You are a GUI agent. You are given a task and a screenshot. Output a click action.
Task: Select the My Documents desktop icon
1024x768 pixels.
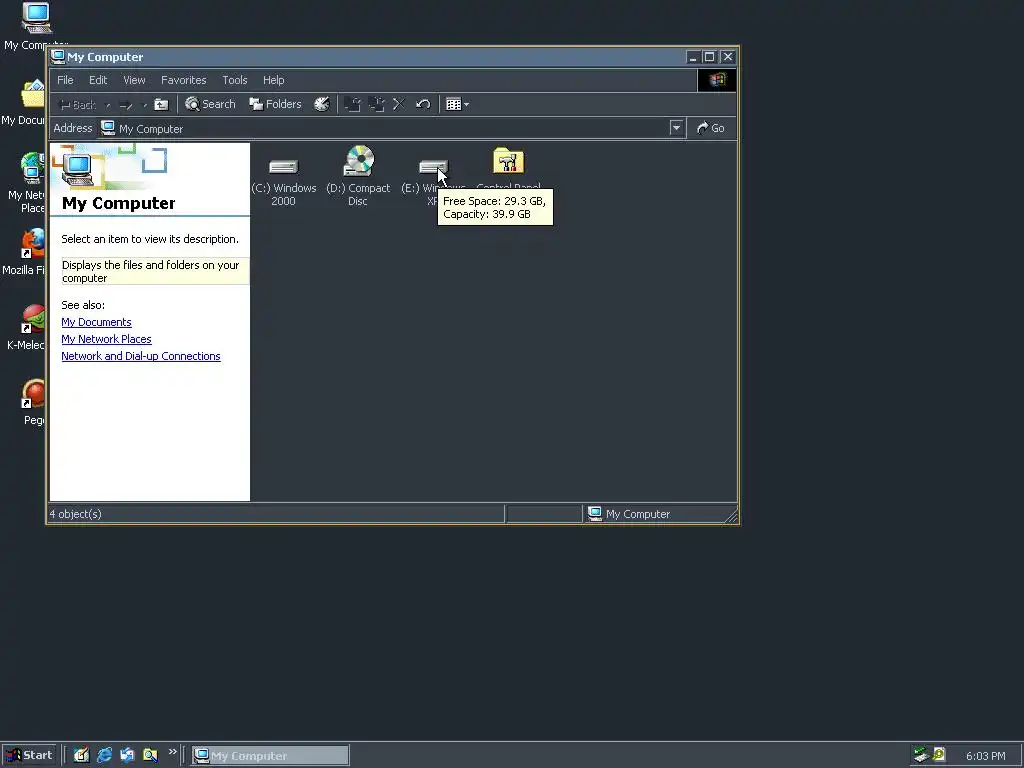click(25, 102)
